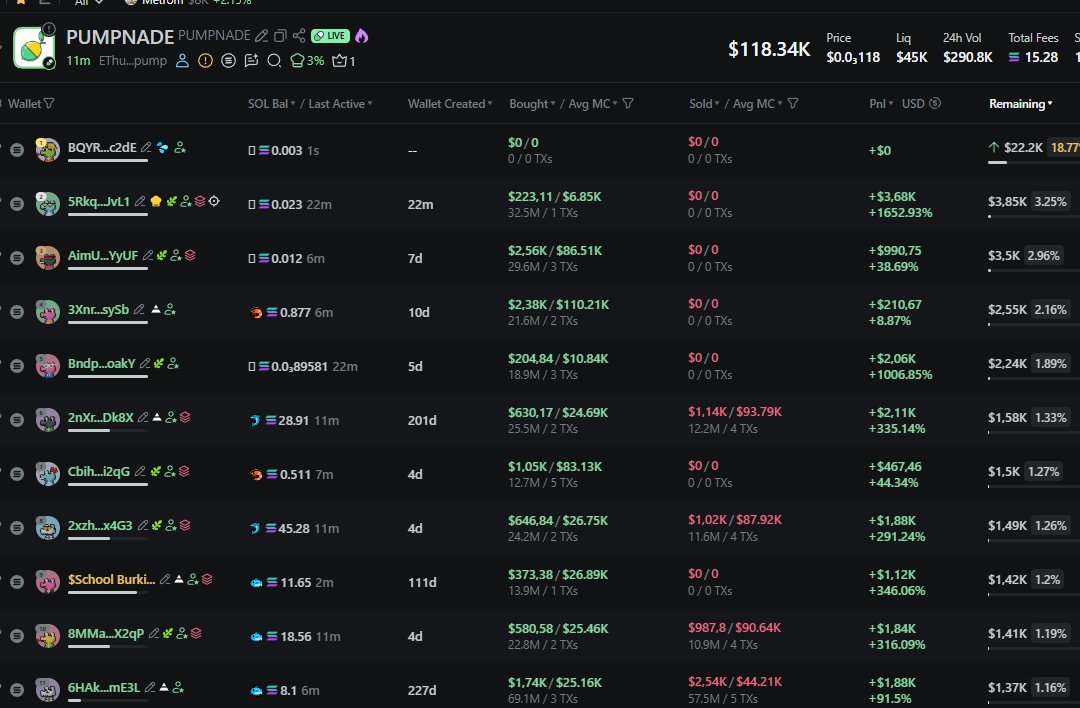Toggle row menu circle for BQYR...c2dE
This screenshot has height=708, width=1080.
pyautogui.click(x=17, y=150)
